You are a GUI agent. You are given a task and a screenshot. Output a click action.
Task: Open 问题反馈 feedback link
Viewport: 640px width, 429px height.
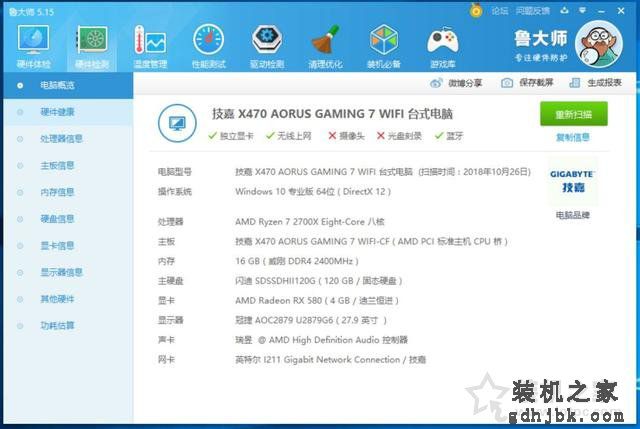click(x=533, y=11)
